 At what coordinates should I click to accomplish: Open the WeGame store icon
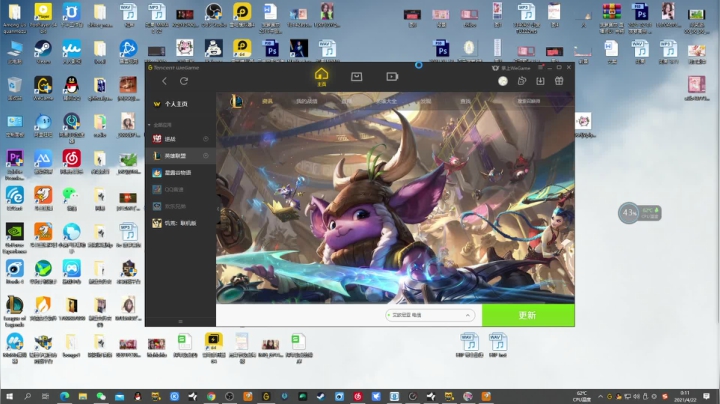(x=356, y=77)
